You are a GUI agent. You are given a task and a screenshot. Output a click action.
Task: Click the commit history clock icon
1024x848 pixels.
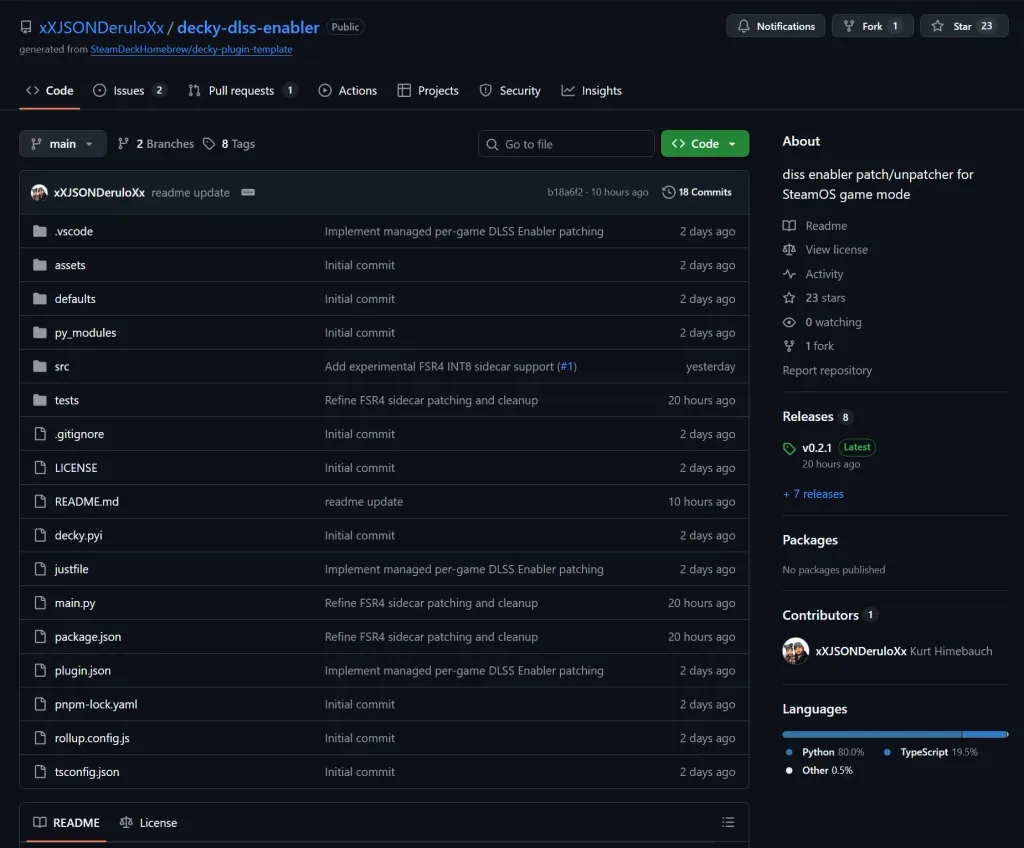(670, 192)
